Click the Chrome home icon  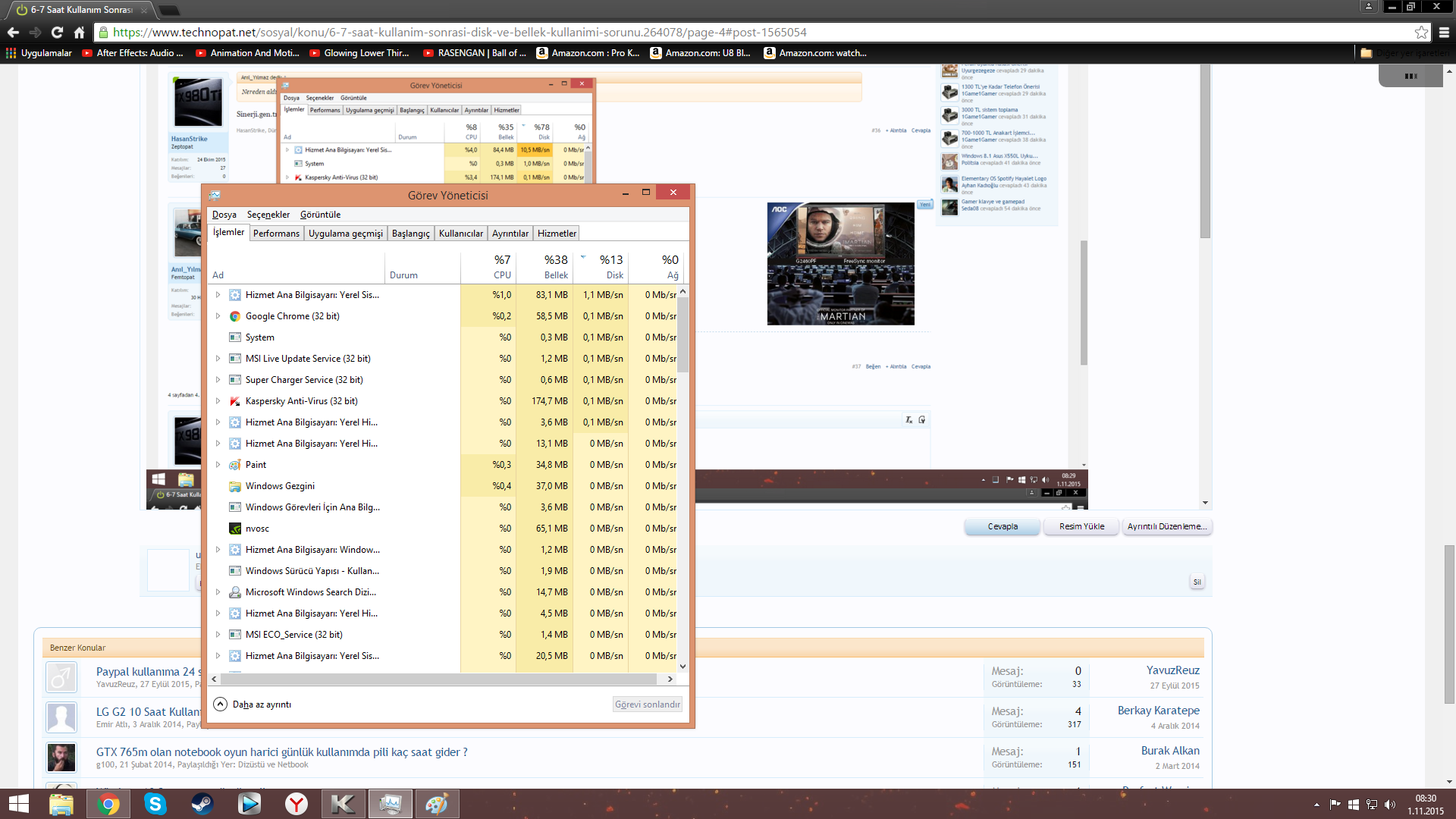click(79, 33)
